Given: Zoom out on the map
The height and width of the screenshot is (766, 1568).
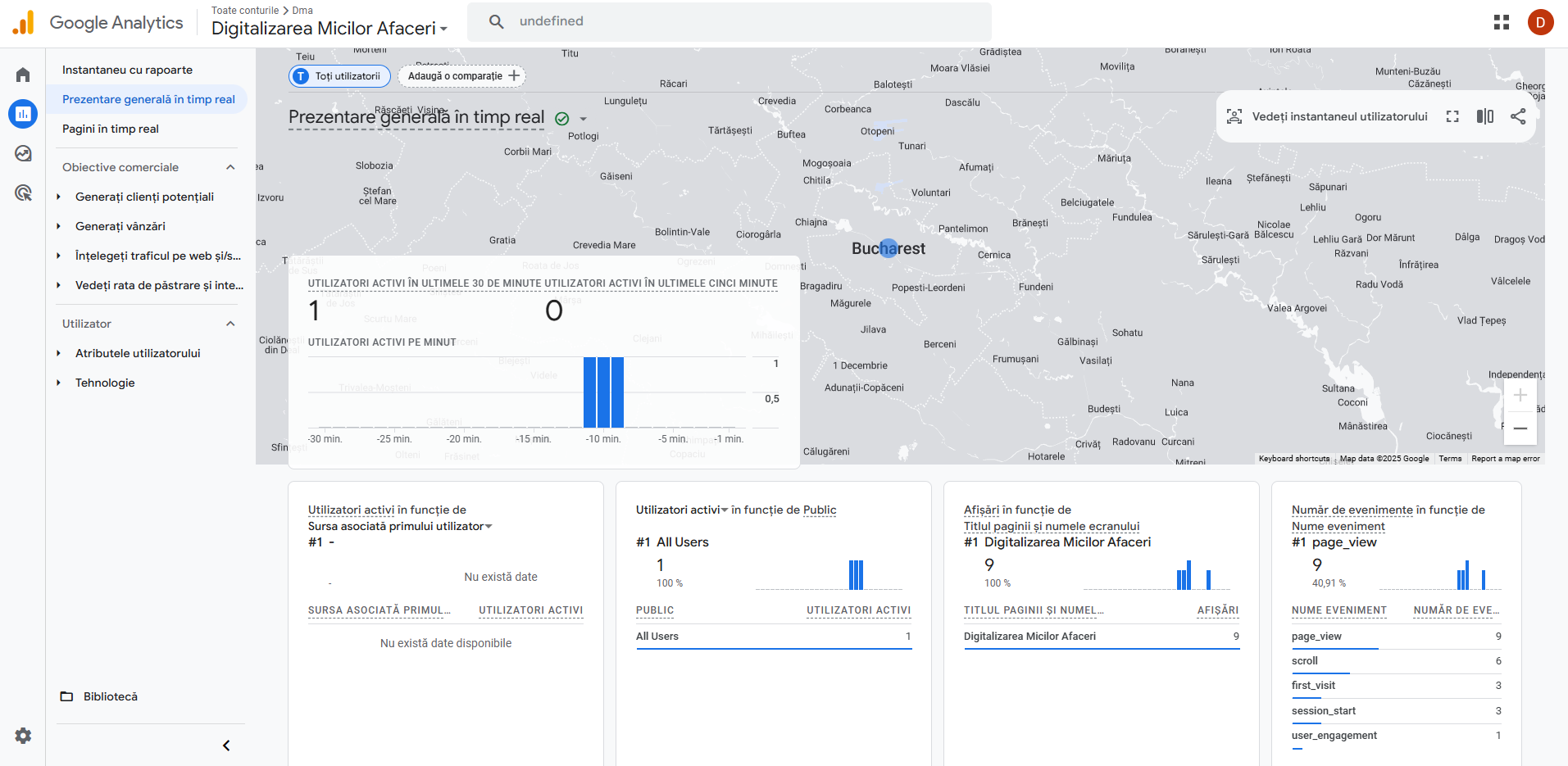Looking at the screenshot, I should point(1520,428).
